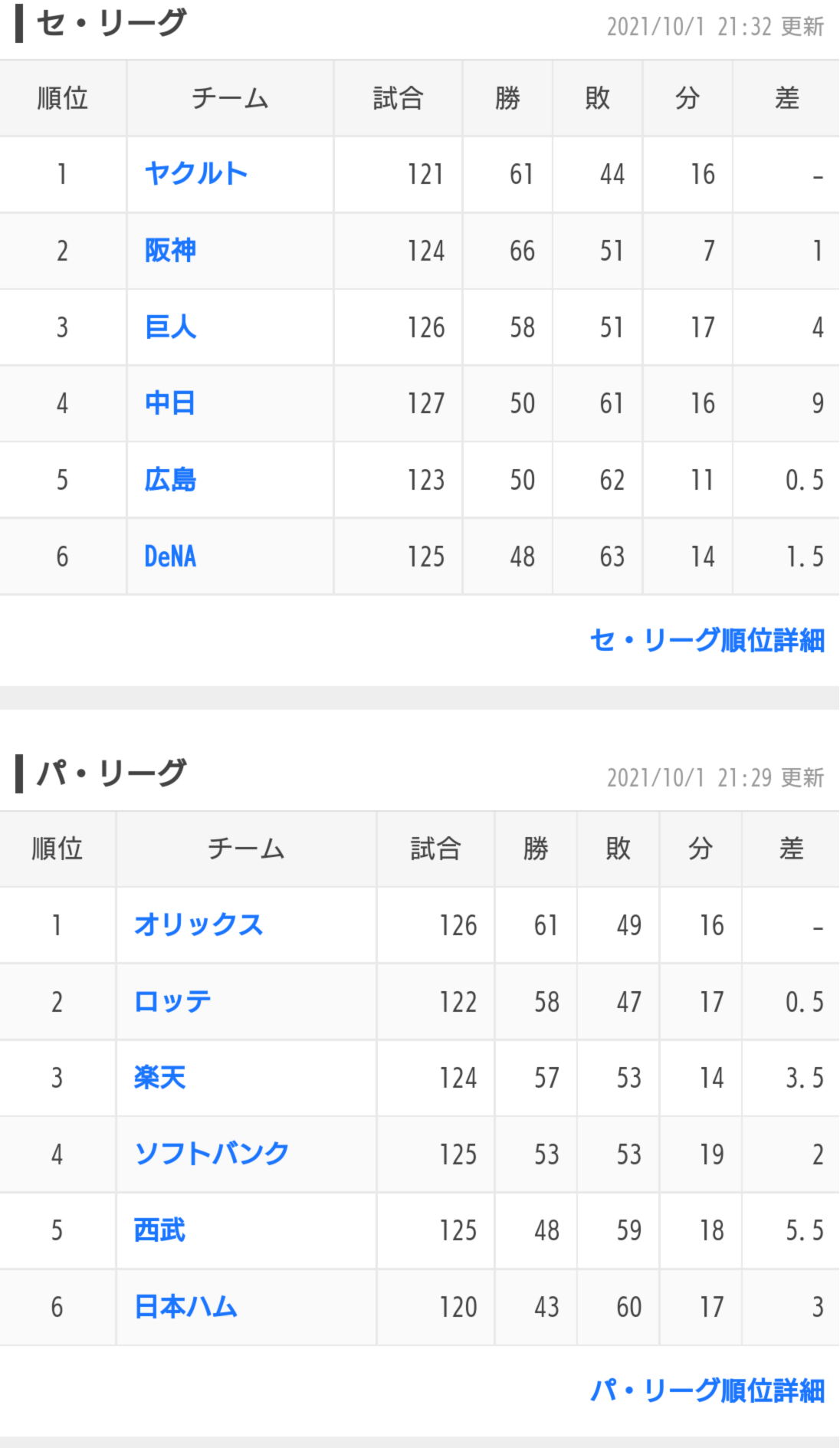840x1448 pixels.
Task: Select the ロッテ team link
Action: tap(172, 1002)
